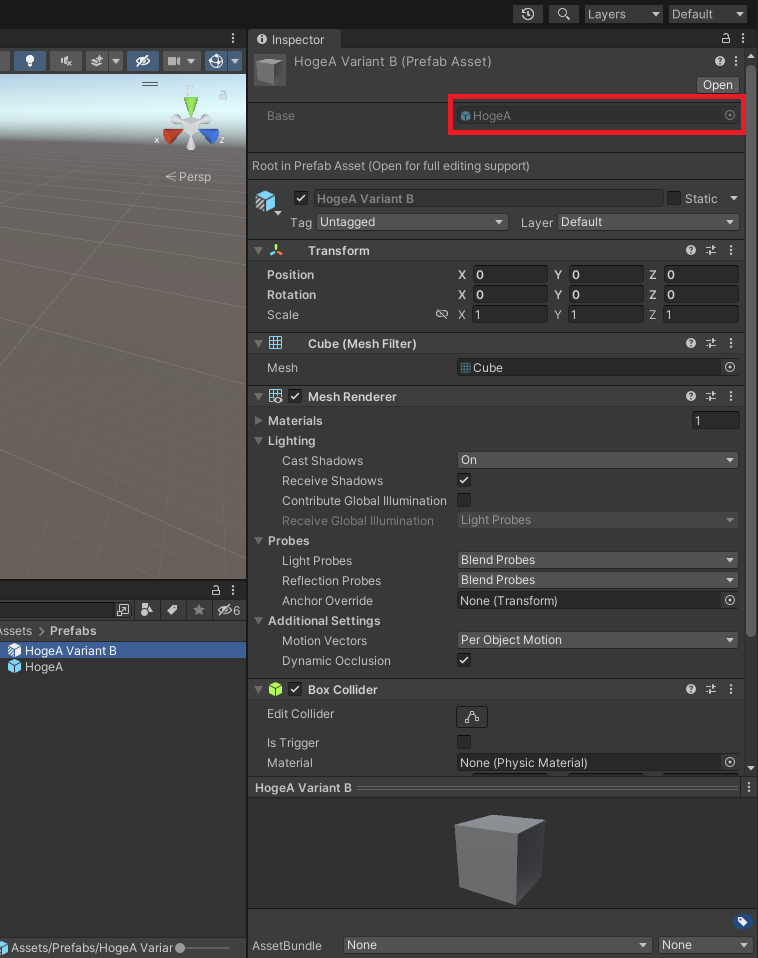Open Reflection Probes dropdown
This screenshot has height=958, width=758.
(x=597, y=580)
